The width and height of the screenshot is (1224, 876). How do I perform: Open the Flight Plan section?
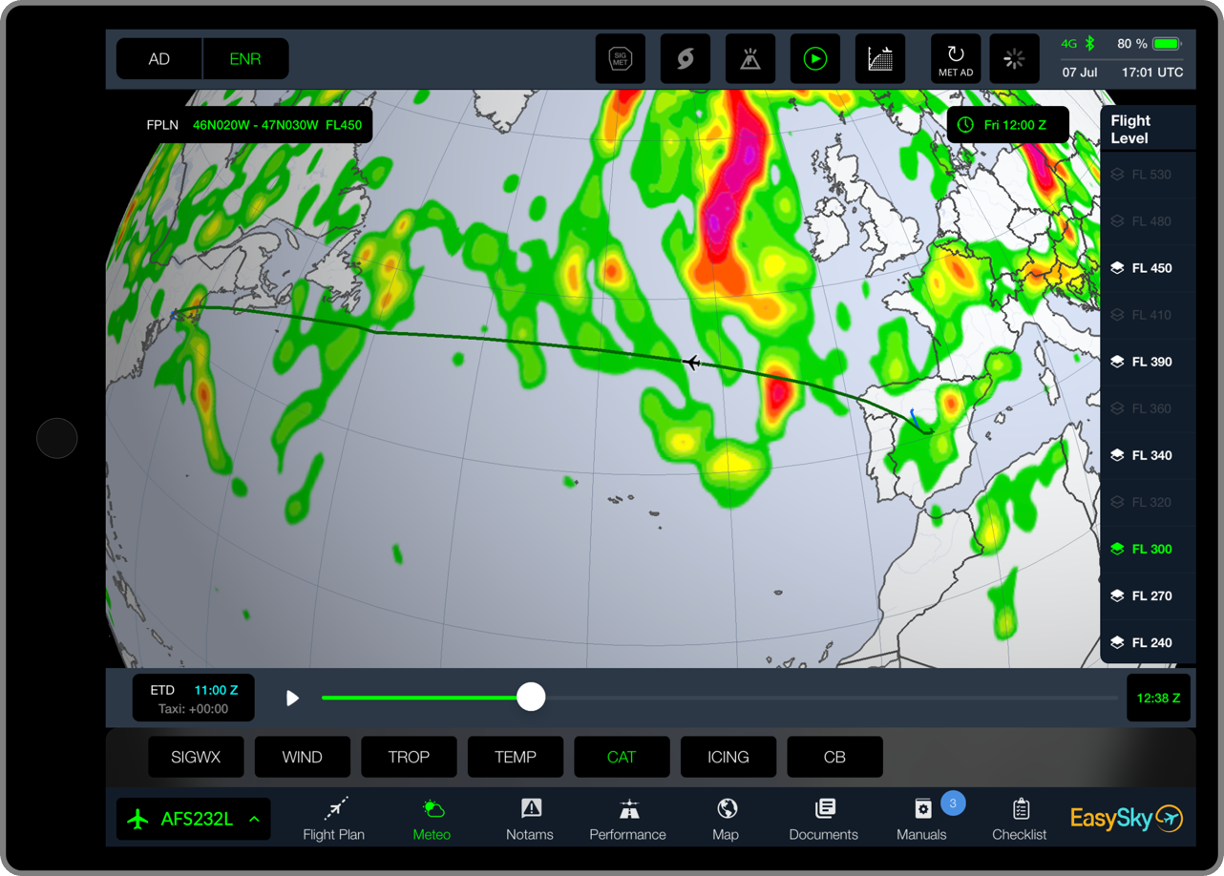[x=334, y=818]
